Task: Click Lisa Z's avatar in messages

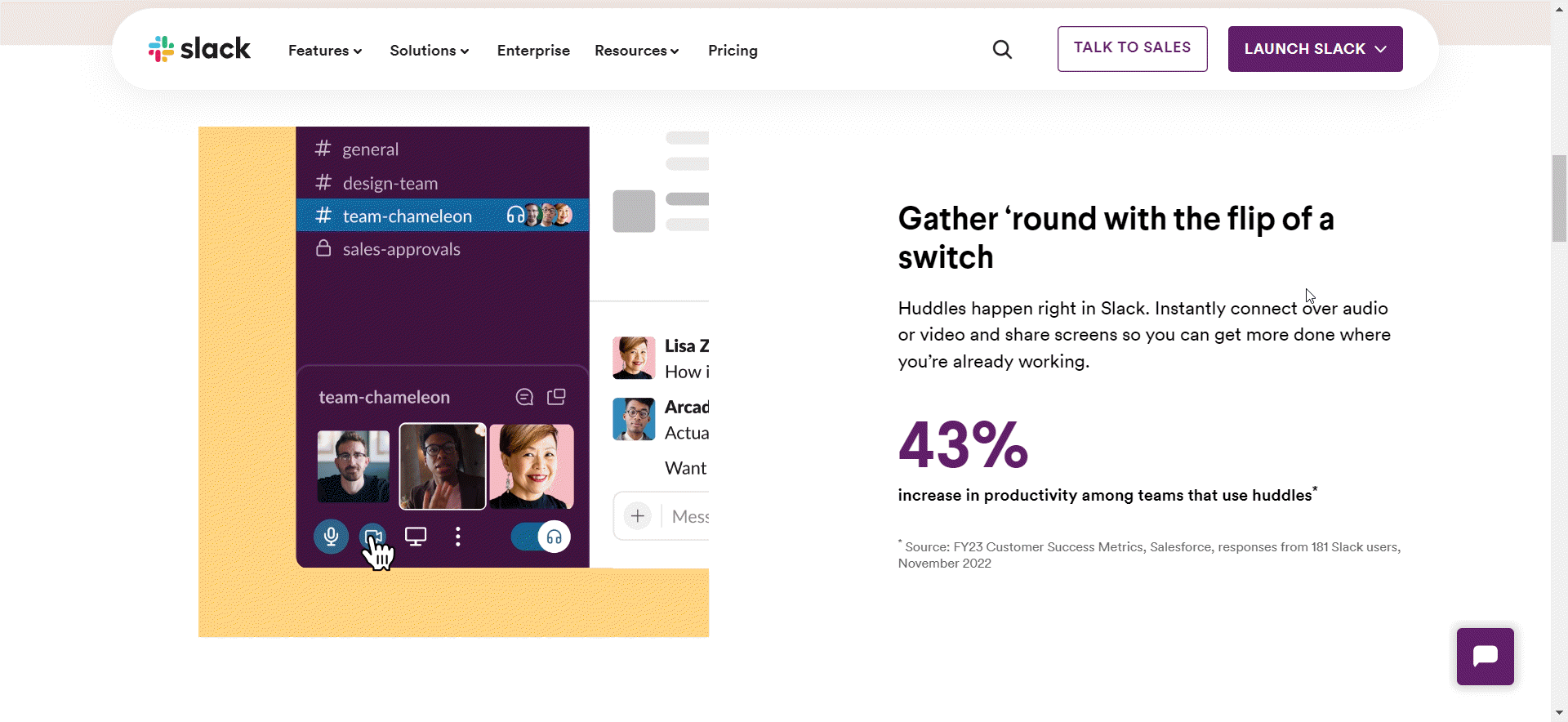Action: [634, 358]
